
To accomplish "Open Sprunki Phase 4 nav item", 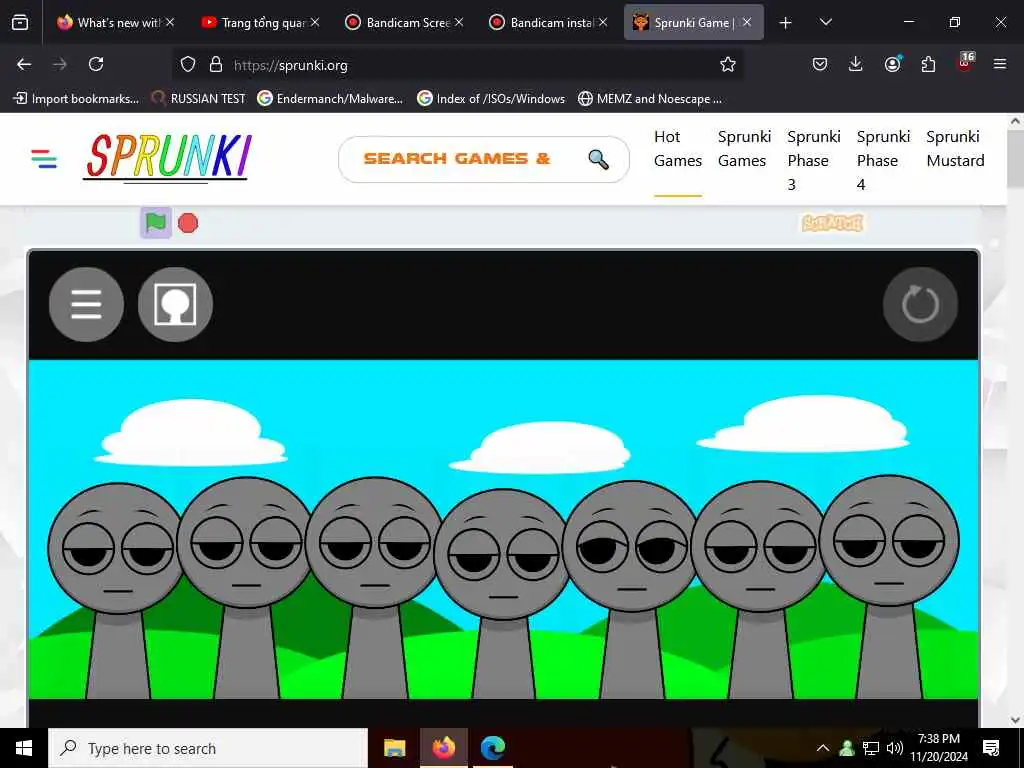I will 883,161.
